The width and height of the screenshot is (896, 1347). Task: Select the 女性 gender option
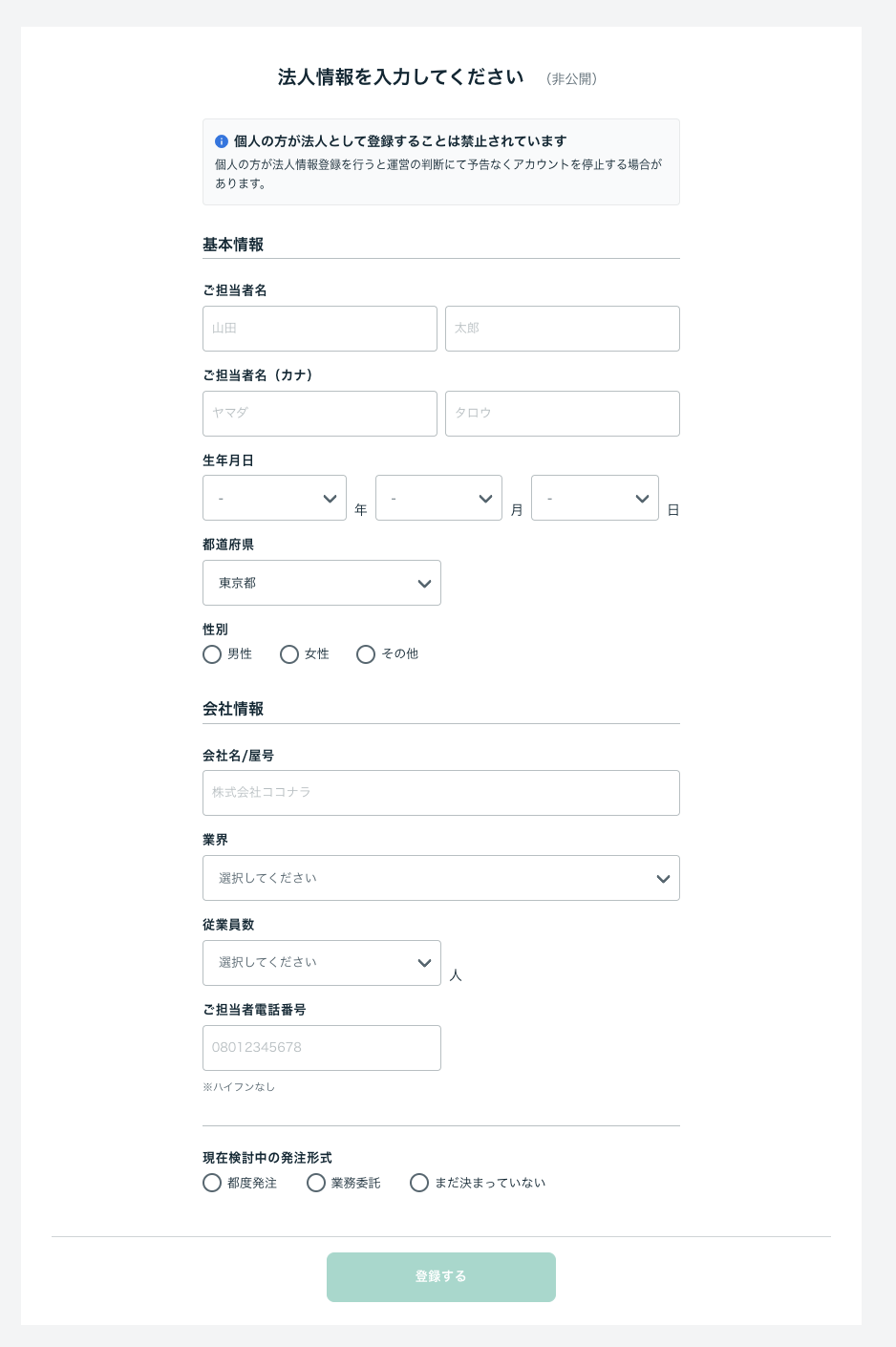tap(289, 654)
